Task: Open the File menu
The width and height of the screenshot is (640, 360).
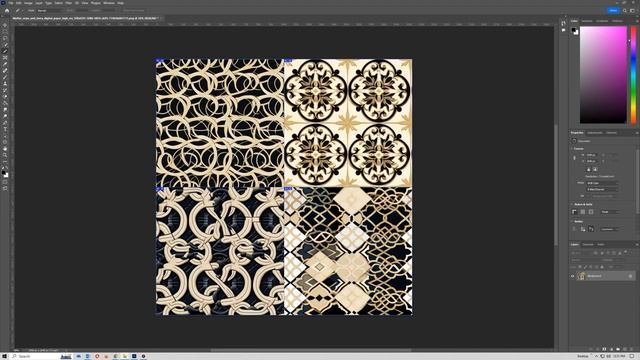Action: coord(11,3)
